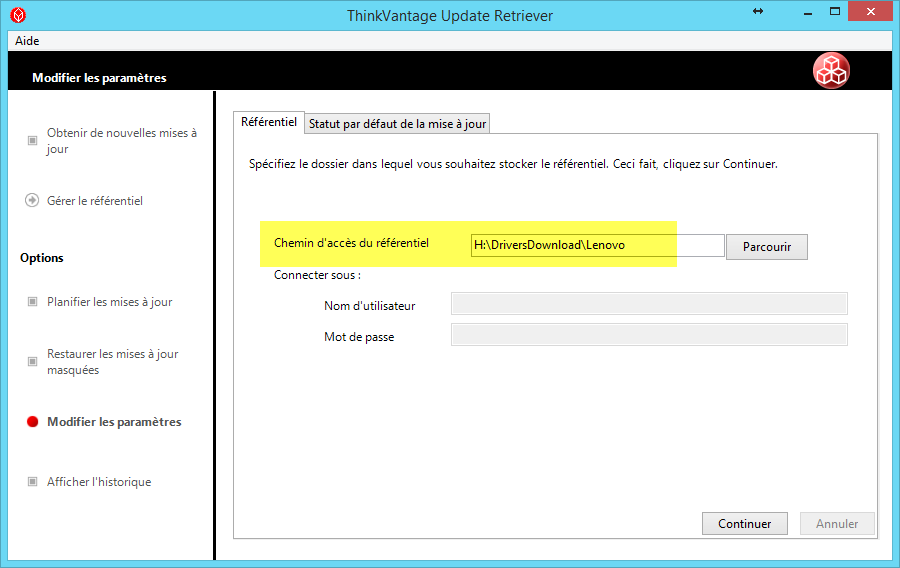Viewport: 900px width, 568px height.
Task: Open the Aide menu
Action: coord(27,41)
